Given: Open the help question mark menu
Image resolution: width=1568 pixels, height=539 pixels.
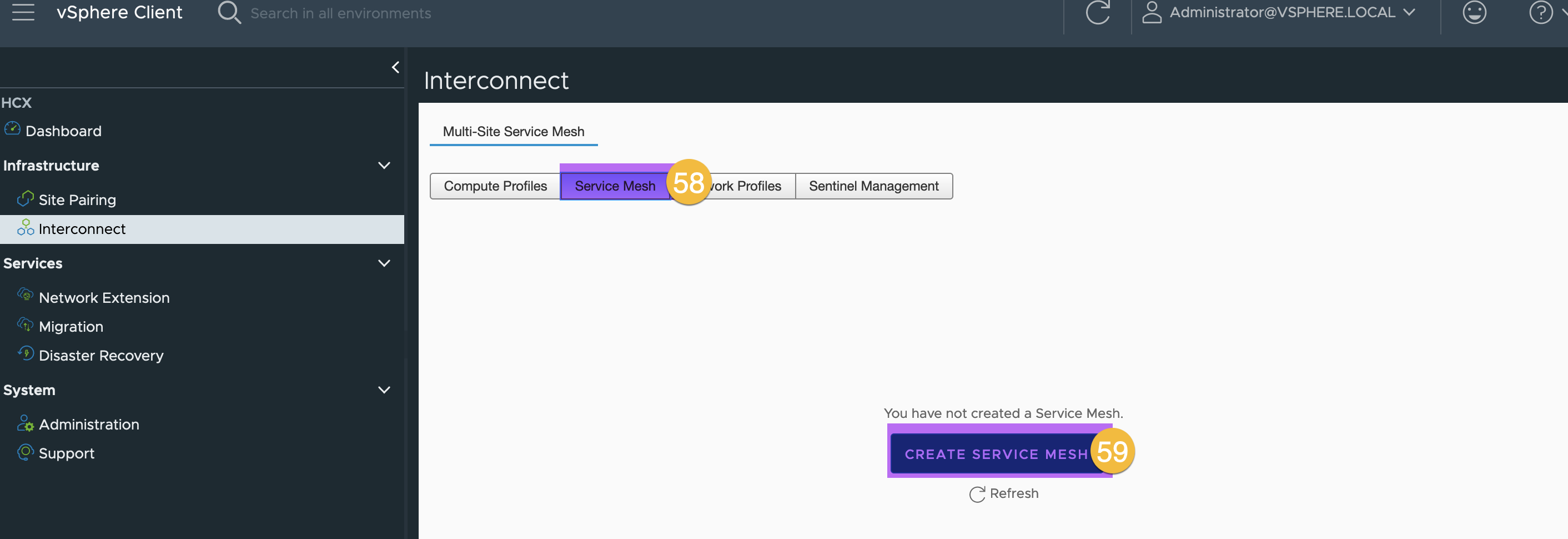Looking at the screenshot, I should coord(1541,12).
